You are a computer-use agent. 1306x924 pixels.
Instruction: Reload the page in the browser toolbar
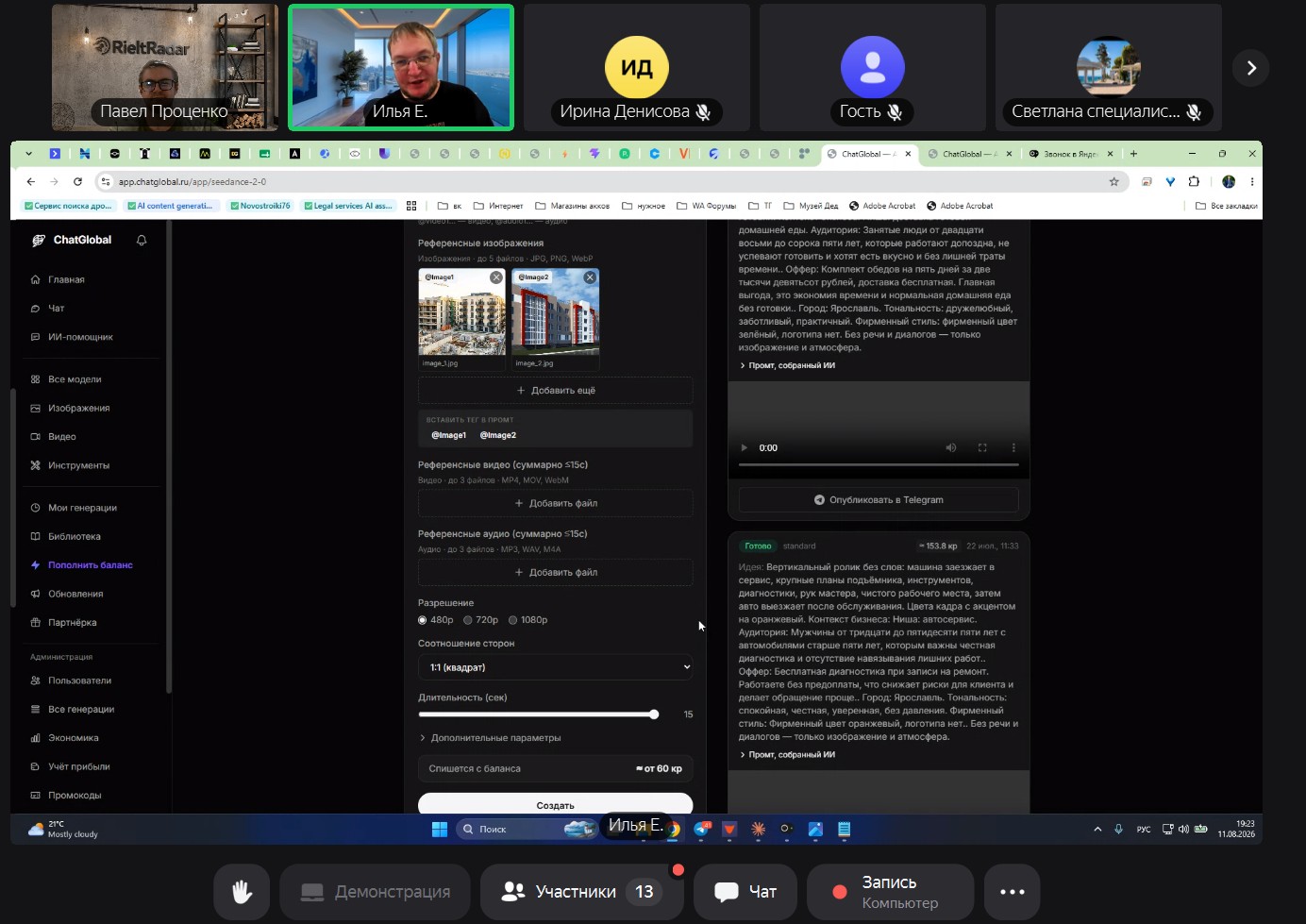click(x=77, y=181)
